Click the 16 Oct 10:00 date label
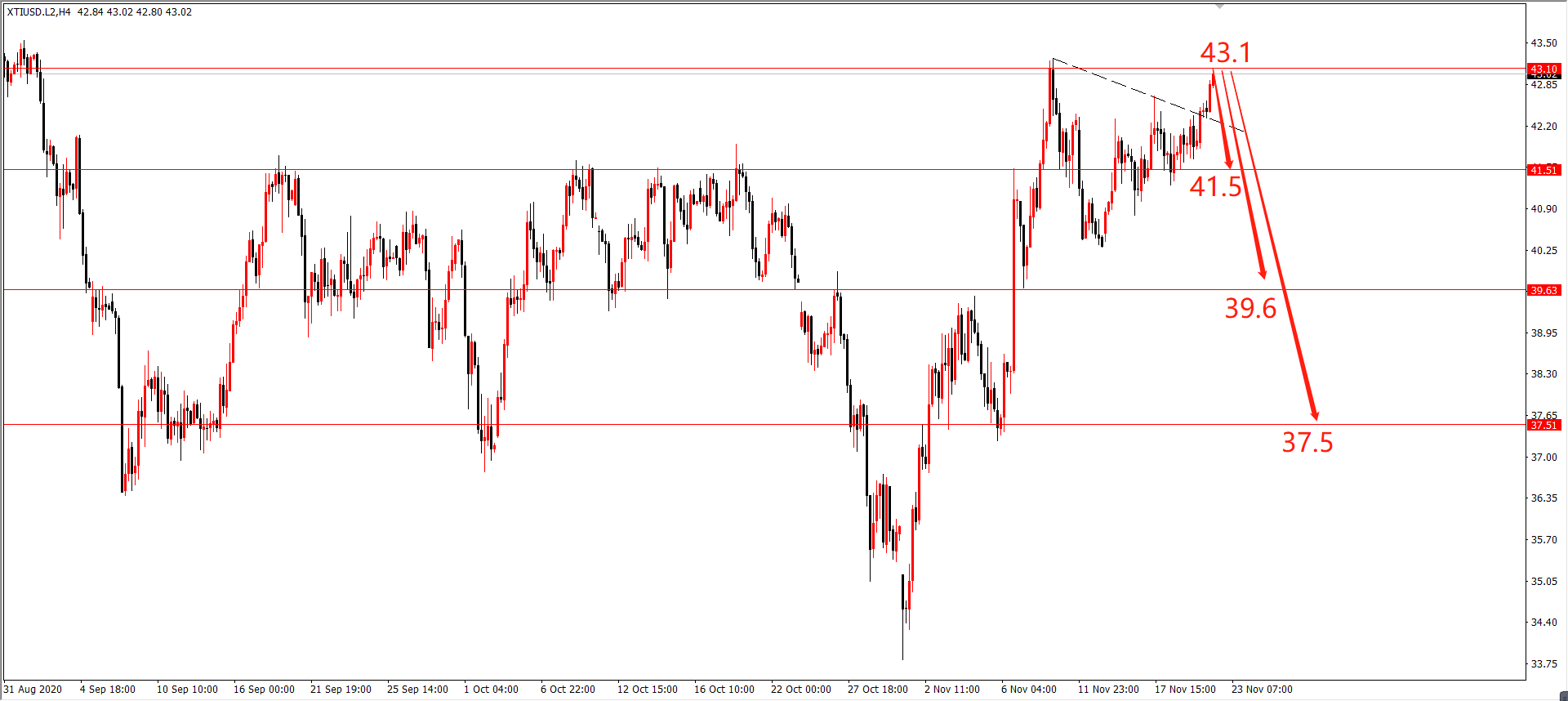 click(724, 690)
